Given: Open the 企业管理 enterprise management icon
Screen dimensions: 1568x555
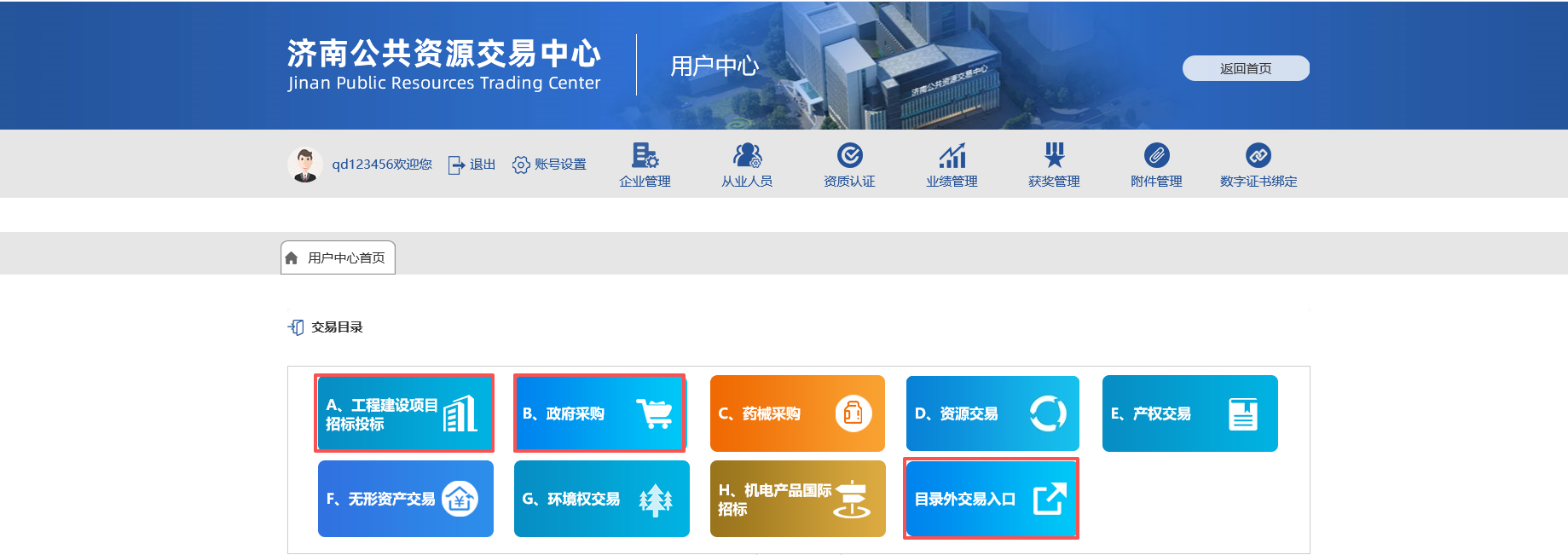Looking at the screenshot, I should [645, 156].
